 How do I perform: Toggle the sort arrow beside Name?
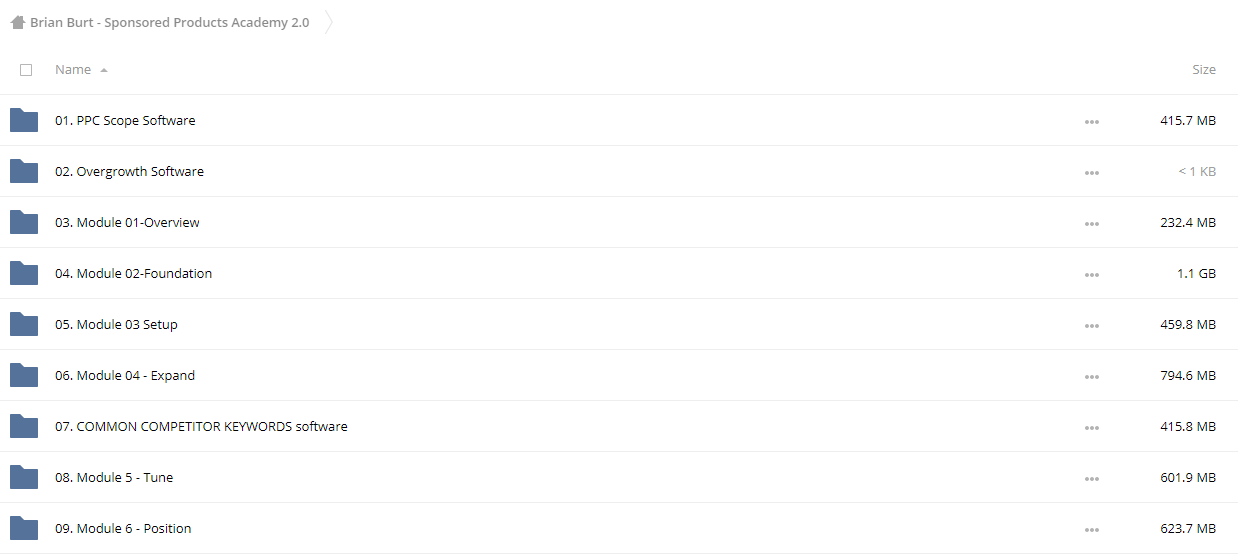click(104, 70)
